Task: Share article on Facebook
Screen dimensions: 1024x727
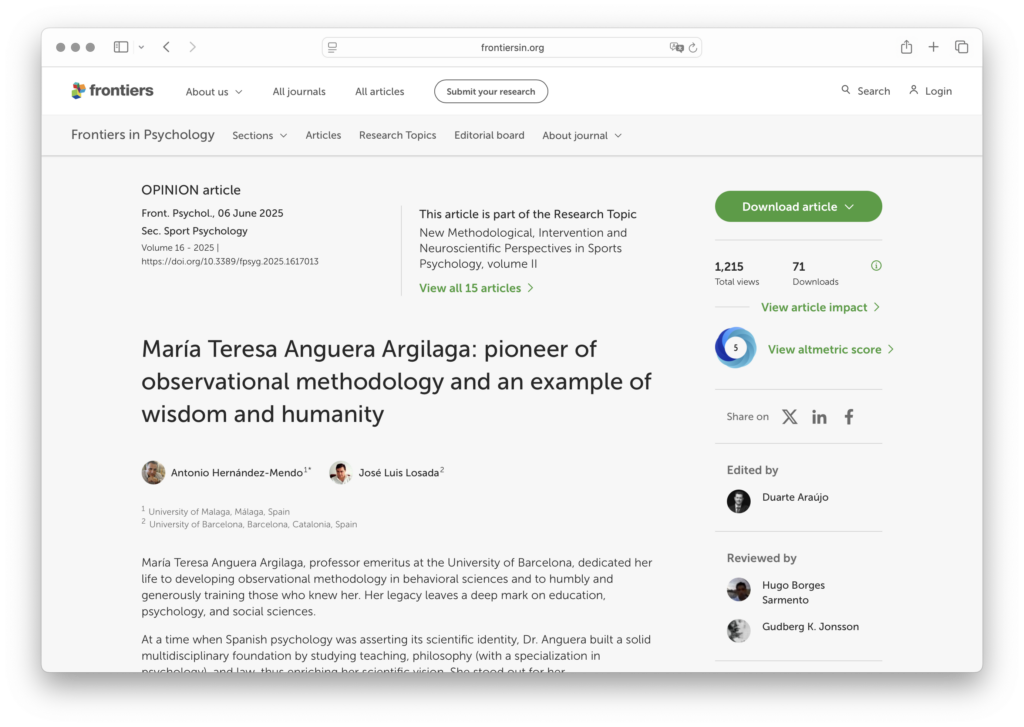Action: [849, 417]
